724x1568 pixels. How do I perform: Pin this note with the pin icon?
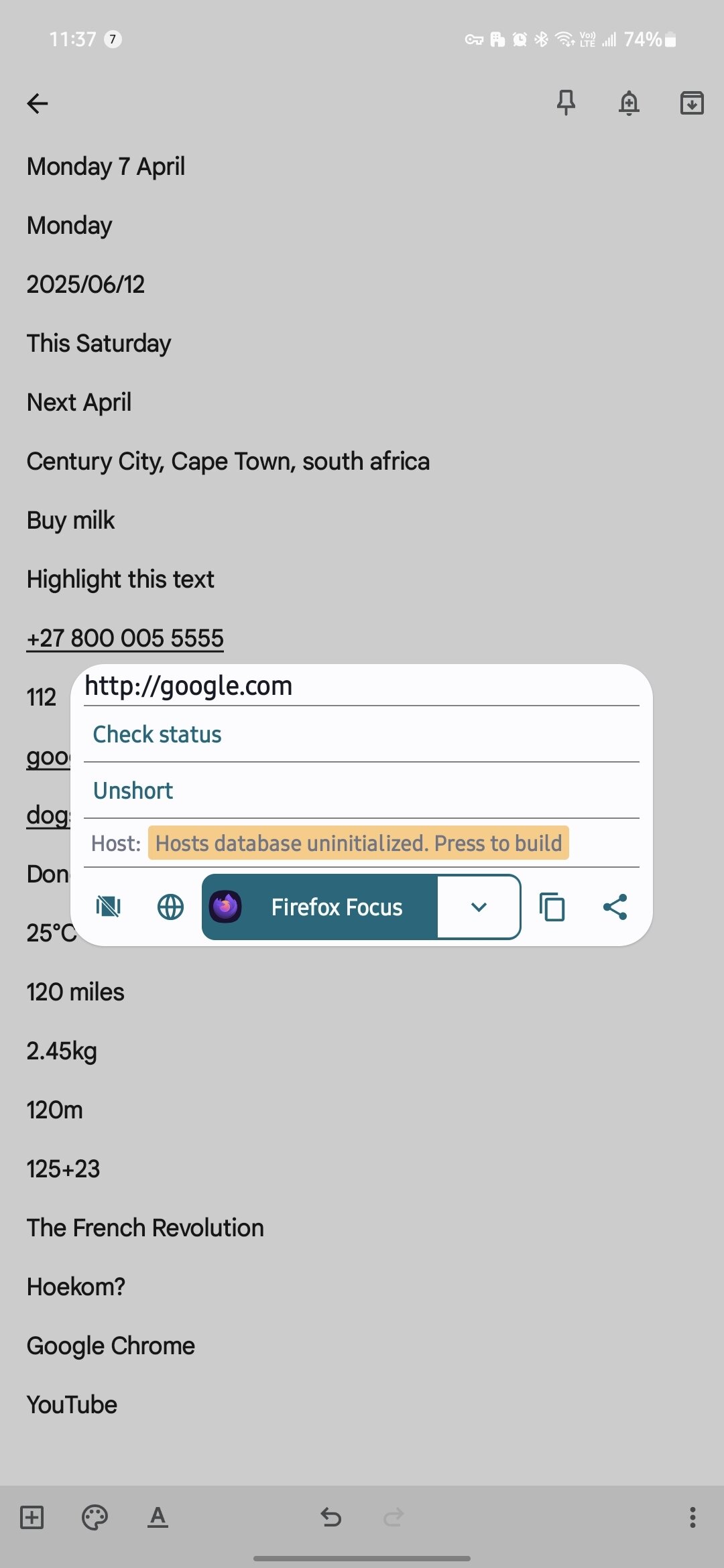pyautogui.click(x=566, y=103)
